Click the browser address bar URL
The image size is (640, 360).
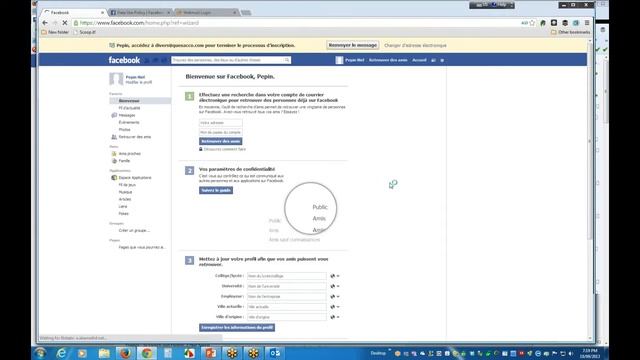(x=139, y=23)
